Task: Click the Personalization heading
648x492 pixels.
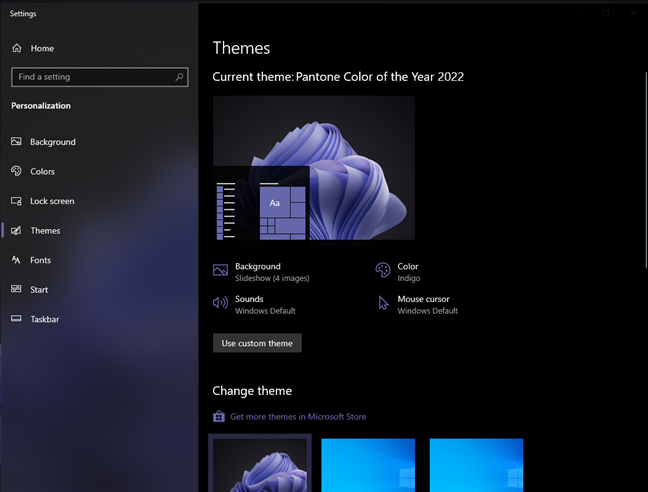Action: point(41,106)
